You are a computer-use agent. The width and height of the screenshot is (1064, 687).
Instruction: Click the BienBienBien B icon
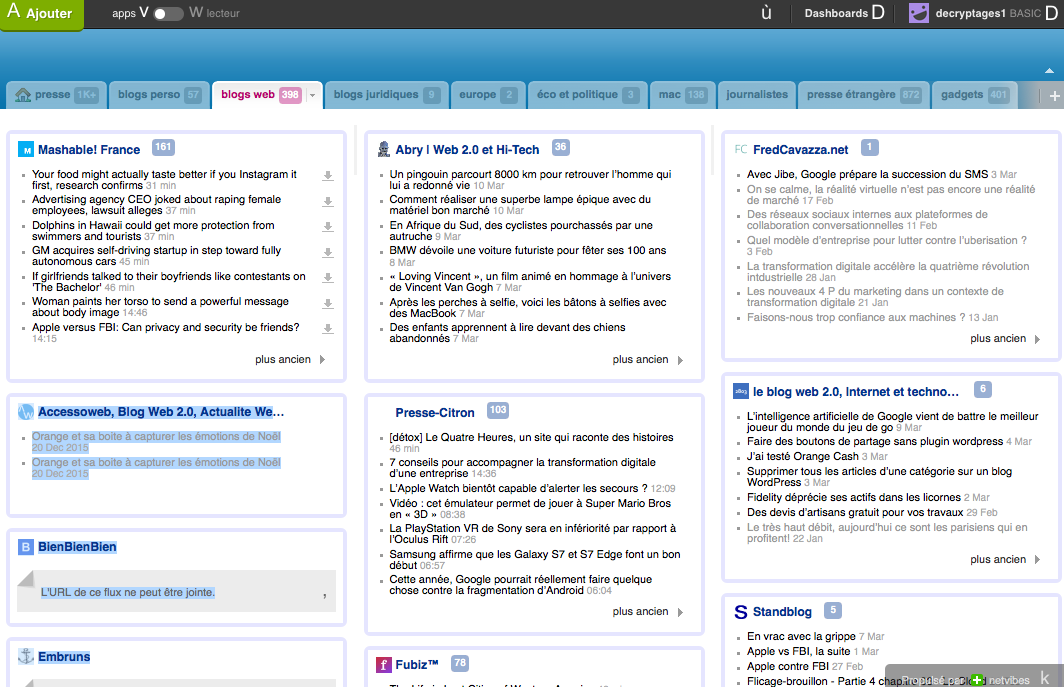point(26,547)
